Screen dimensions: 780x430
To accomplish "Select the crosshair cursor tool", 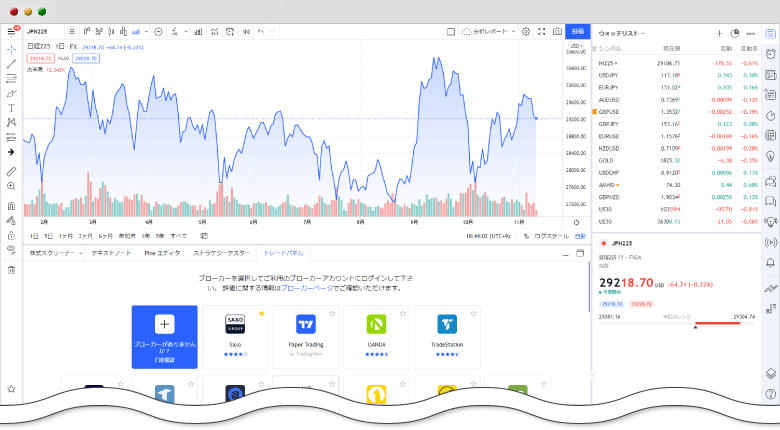I will [x=11, y=49].
